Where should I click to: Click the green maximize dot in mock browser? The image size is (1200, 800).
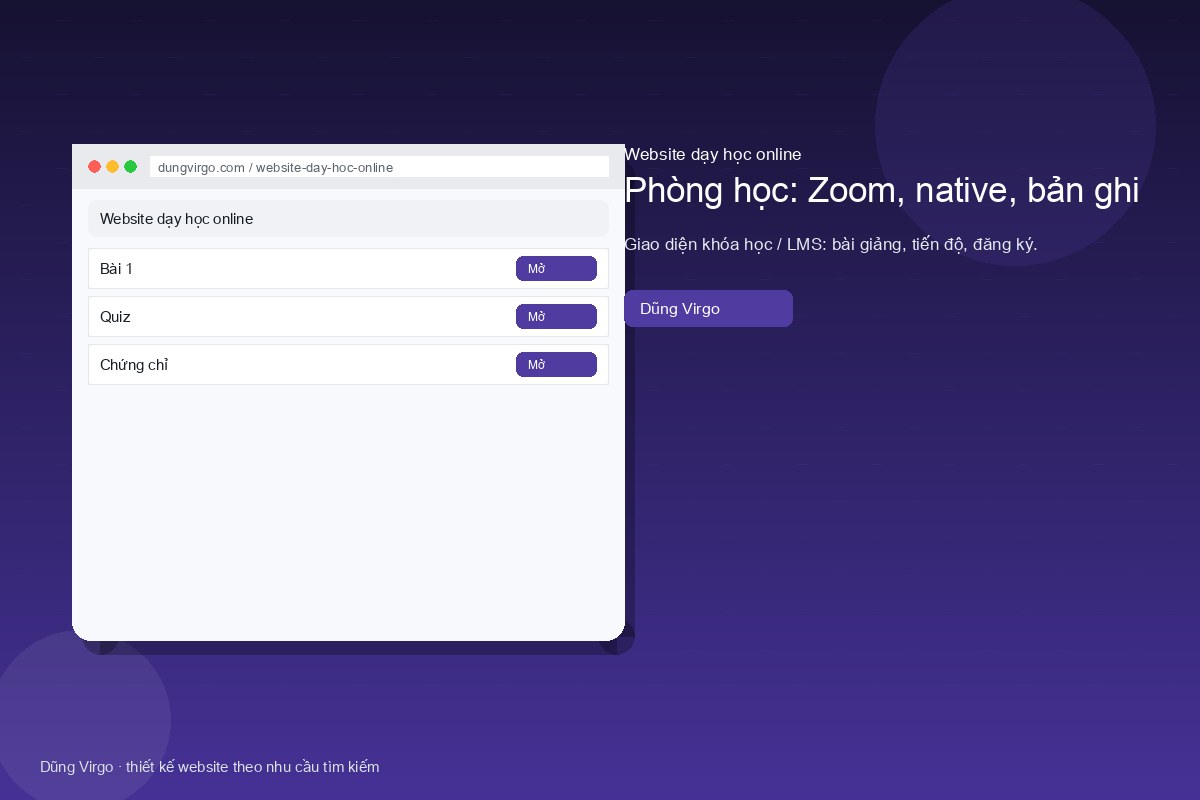tap(131, 167)
